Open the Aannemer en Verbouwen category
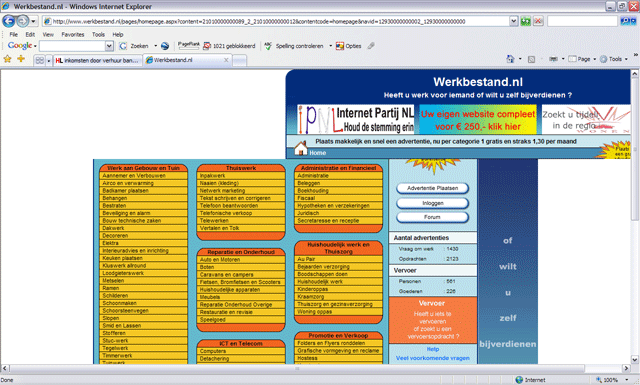This screenshot has height=385, width=640. 134,176
